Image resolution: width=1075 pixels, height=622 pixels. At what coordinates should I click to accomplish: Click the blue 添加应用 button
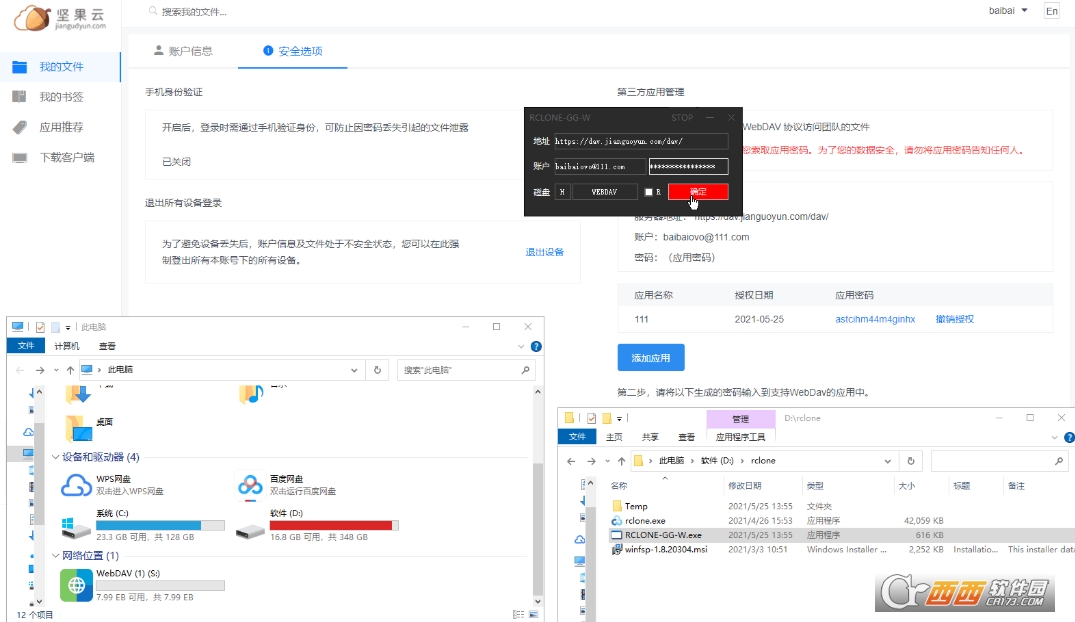(x=651, y=357)
